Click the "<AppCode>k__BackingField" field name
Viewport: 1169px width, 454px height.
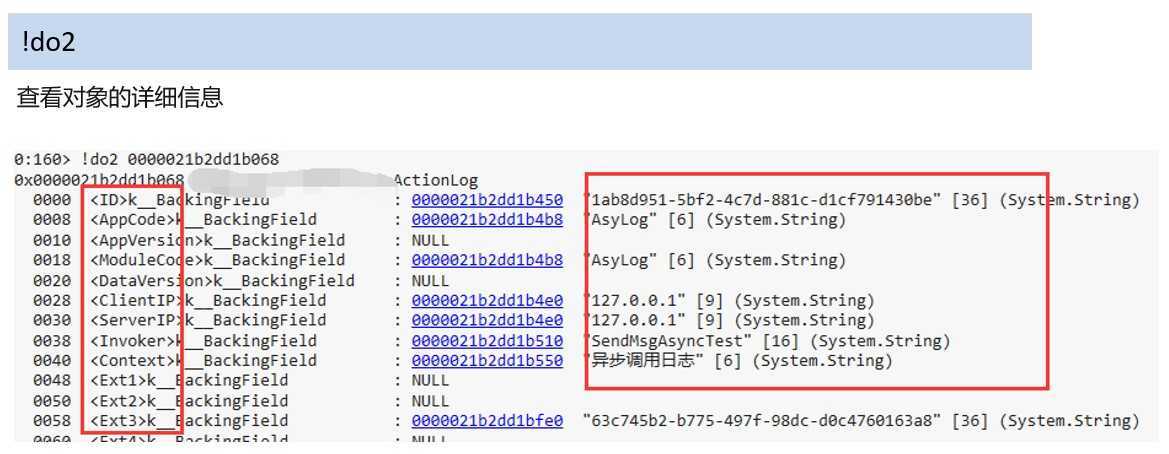point(204,220)
